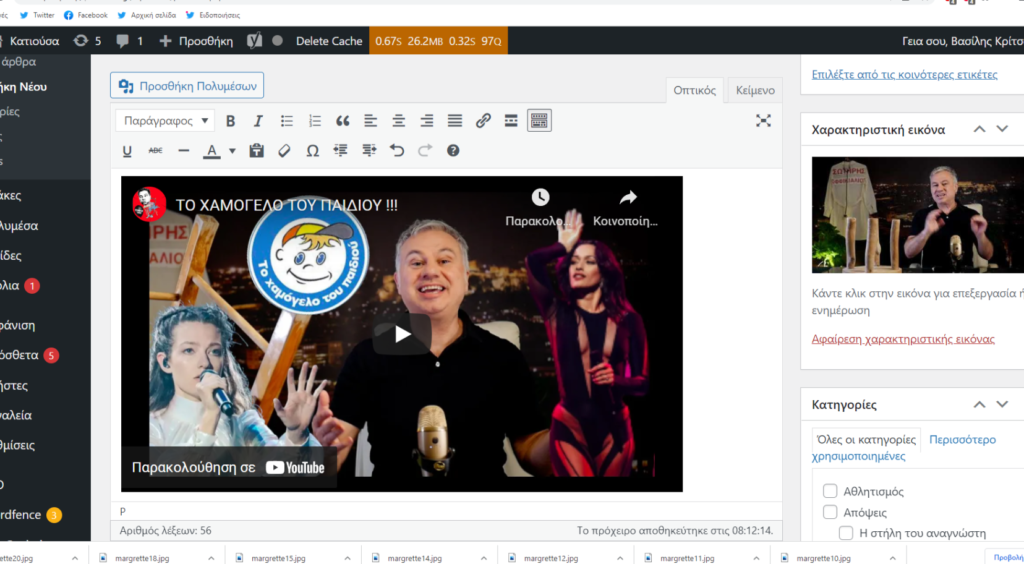The height and width of the screenshot is (564, 1024).
Task: Clear formatting with the eraser icon
Action: [x=284, y=151]
